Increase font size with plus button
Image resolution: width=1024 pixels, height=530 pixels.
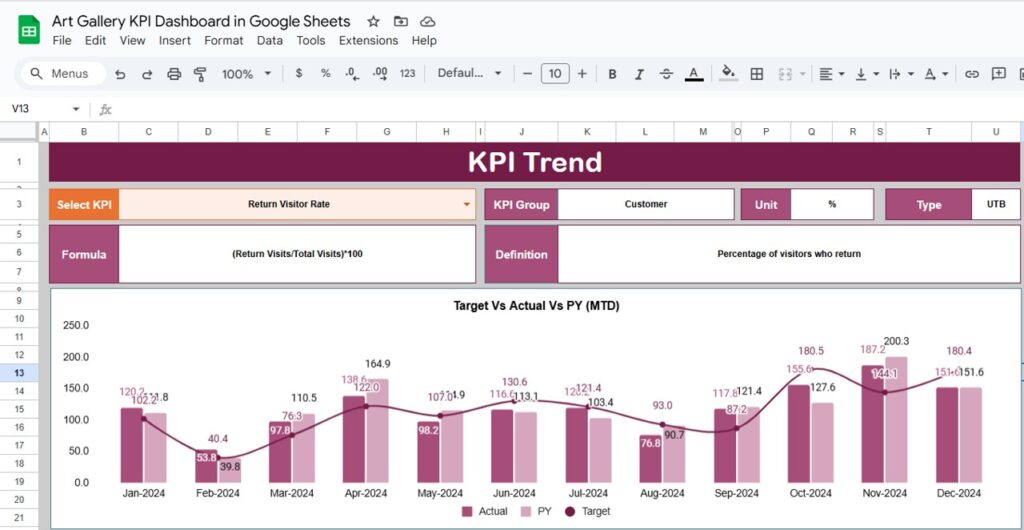[583, 74]
